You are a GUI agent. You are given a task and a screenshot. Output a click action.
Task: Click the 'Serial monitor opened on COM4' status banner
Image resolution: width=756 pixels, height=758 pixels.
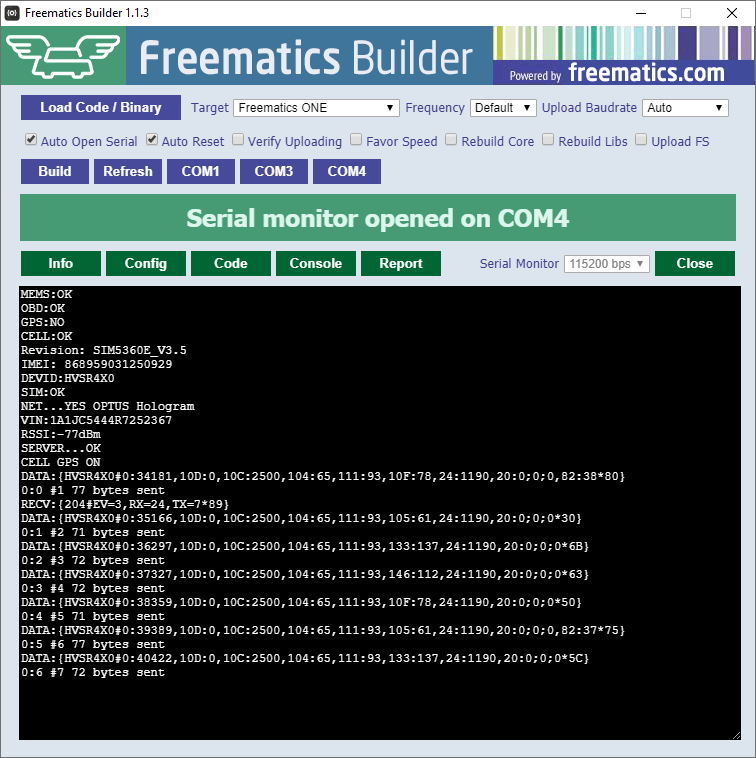[x=378, y=218]
